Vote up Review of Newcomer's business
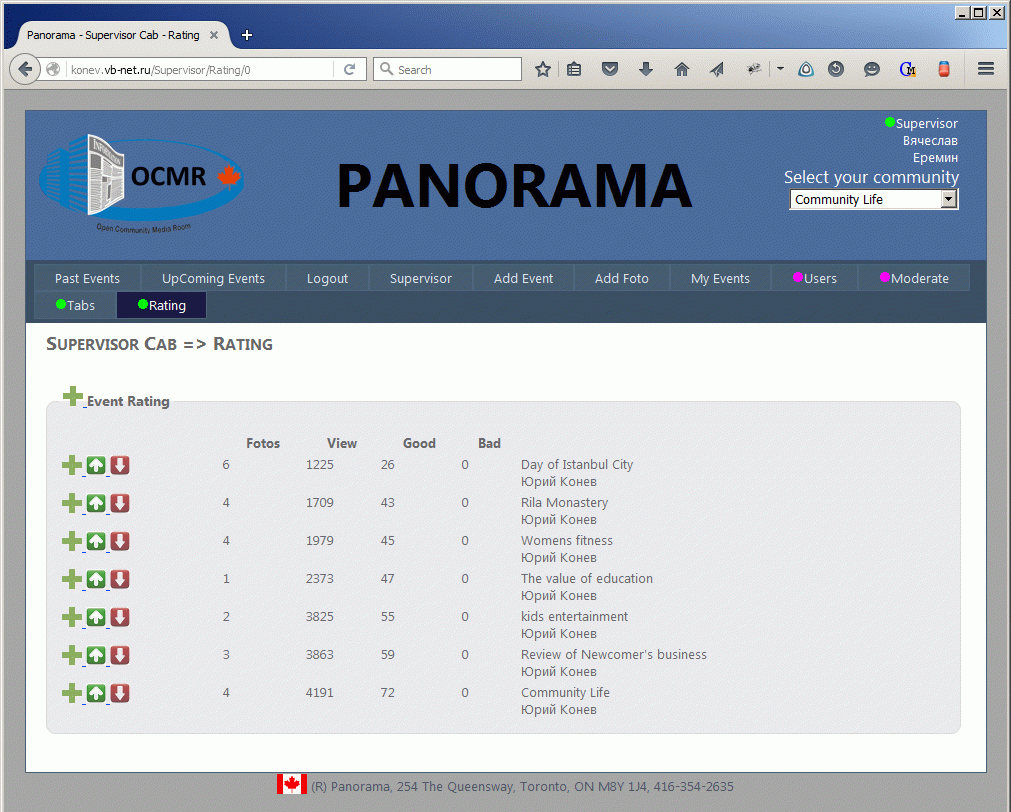Image resolution: width=1011 pixels, height=812 pixels. tap(96, 655)
